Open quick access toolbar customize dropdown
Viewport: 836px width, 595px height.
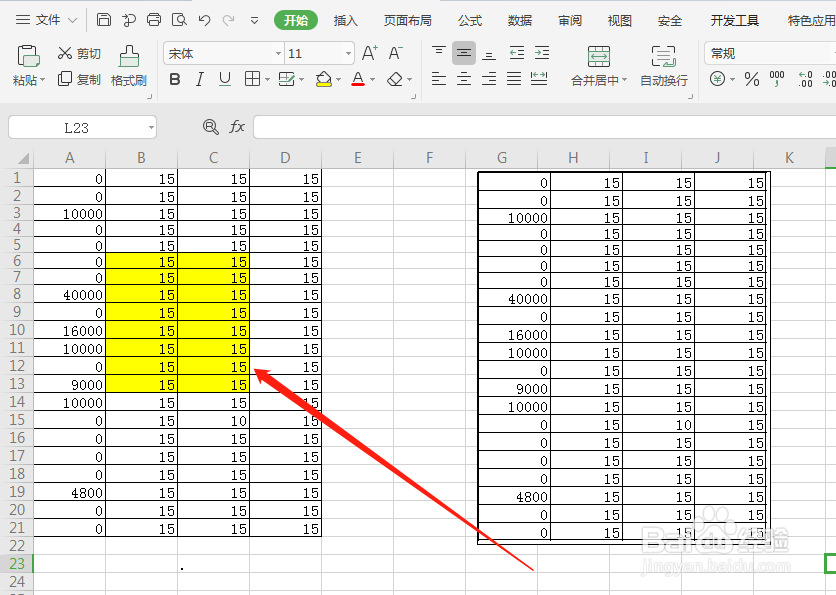[x=254, y=20]
